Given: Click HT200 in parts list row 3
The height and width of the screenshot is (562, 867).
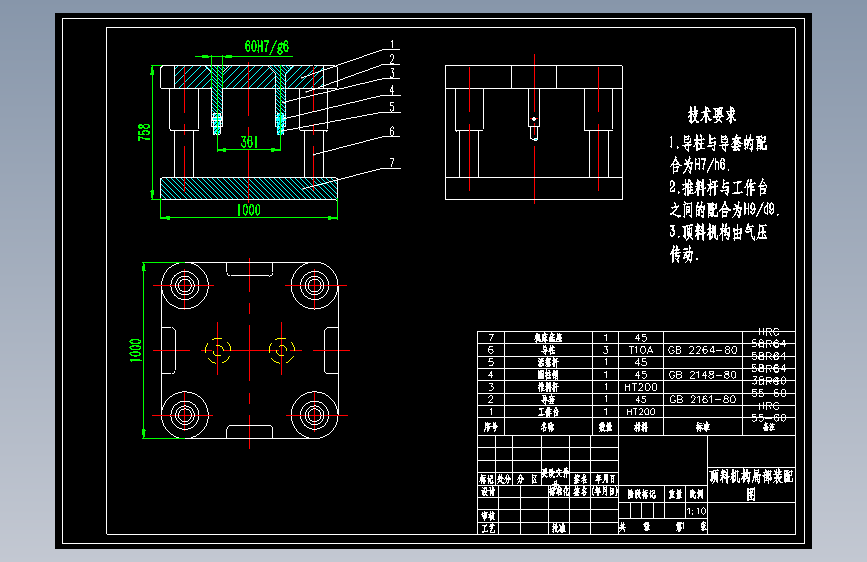Looking at the screenshot, I should [x=640, y=387].
